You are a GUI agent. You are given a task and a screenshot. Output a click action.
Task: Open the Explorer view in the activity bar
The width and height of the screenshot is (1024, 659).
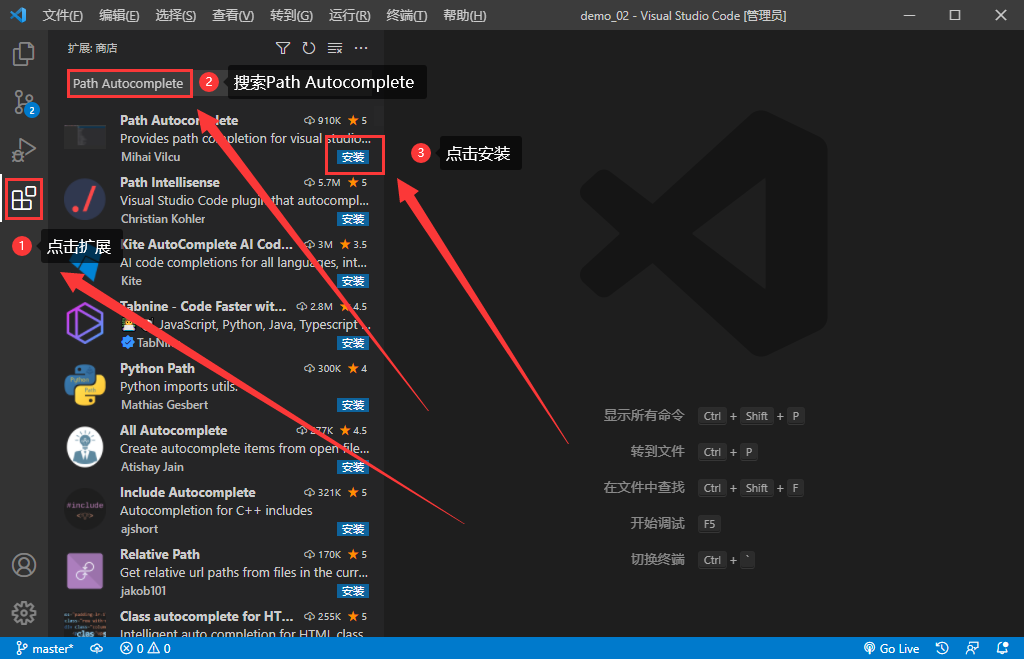(x=24, y=54)
